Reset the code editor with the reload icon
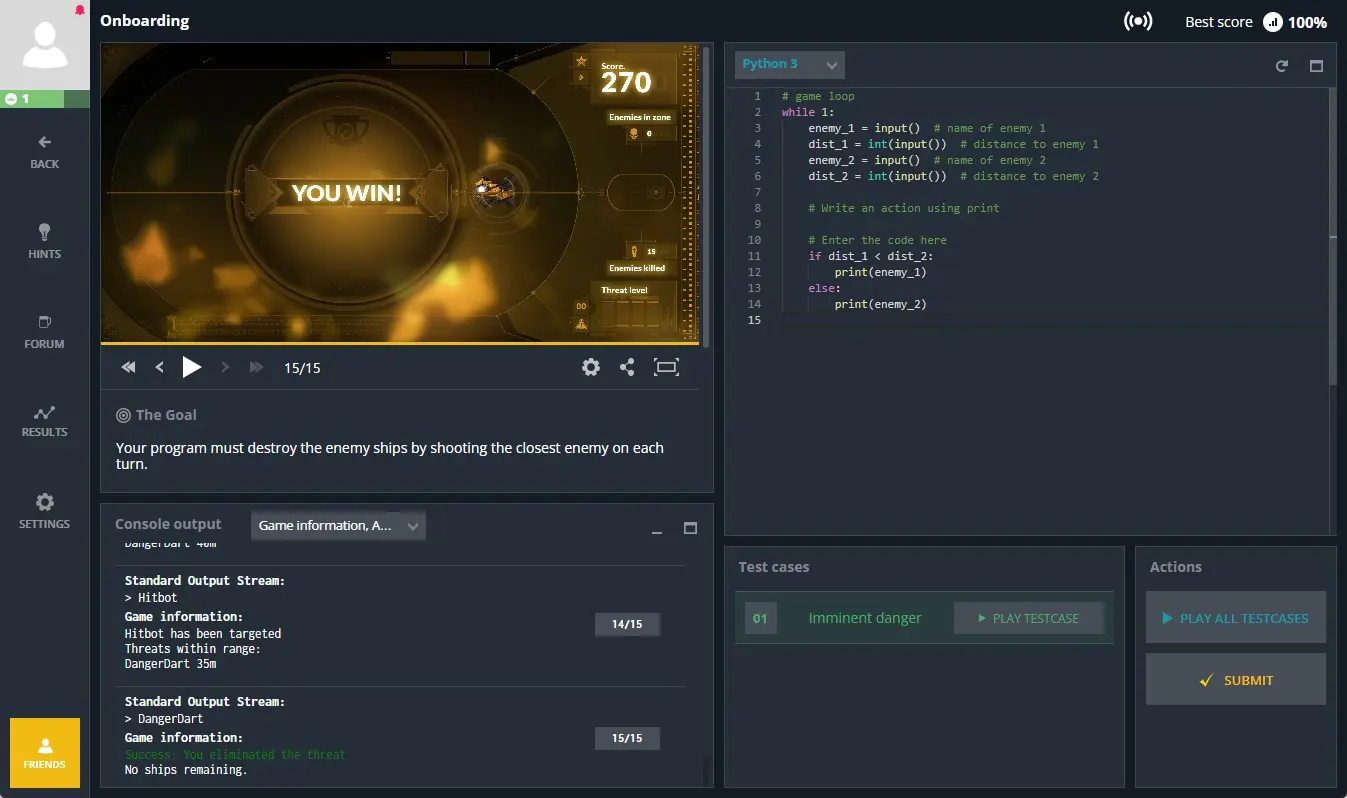The image size is (1347, 798). pos(1282,66)
